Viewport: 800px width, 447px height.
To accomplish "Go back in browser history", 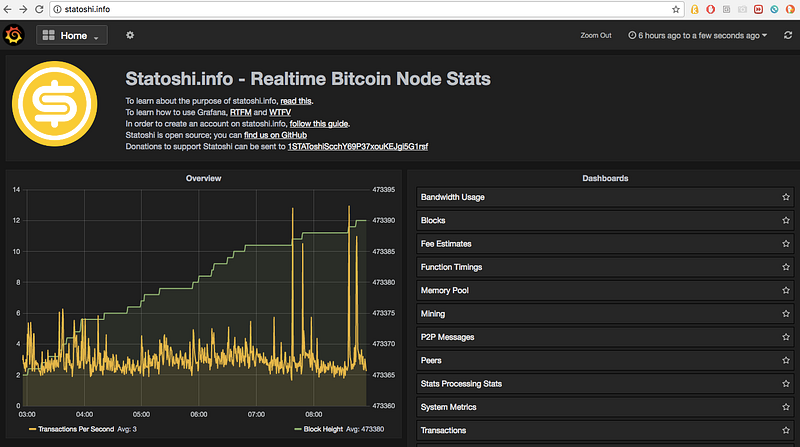I will coord(7,9).
